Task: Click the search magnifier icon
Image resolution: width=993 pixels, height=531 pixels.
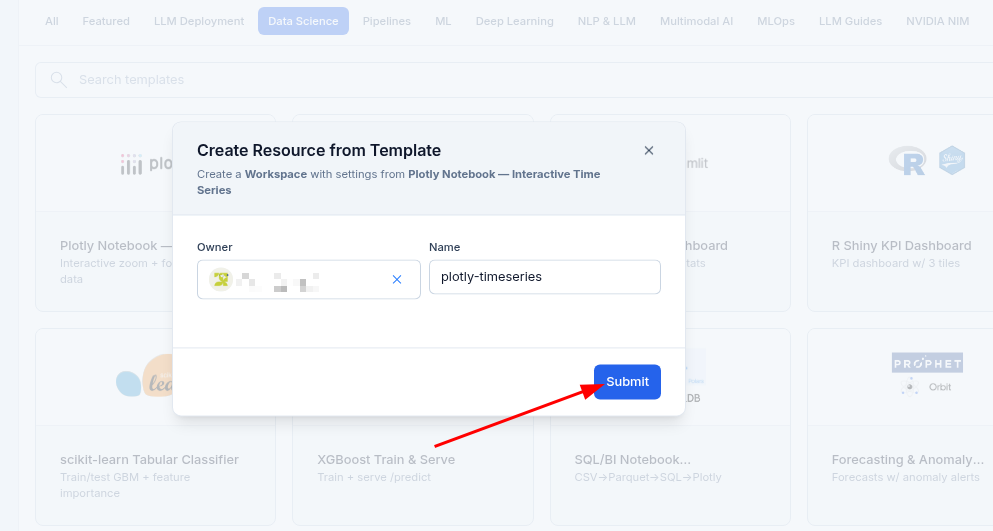Action: tap(58, 80)
